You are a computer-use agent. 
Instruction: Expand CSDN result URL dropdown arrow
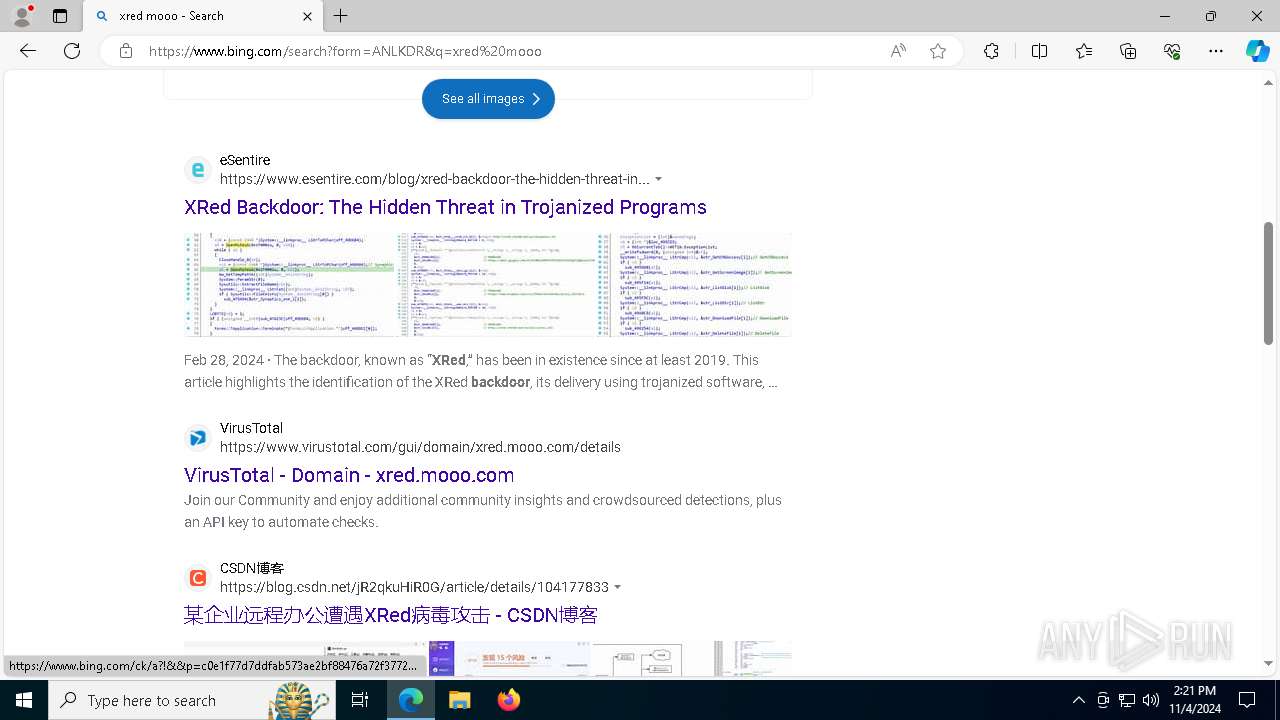617,587
